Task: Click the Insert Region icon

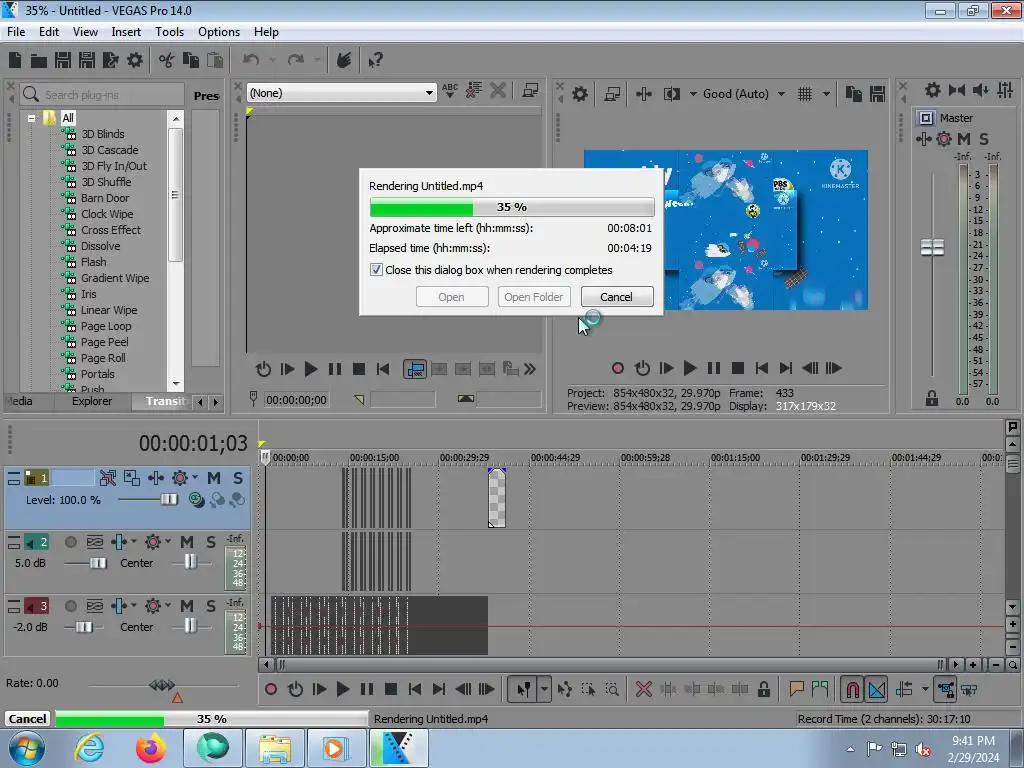Action: point(820,689)
